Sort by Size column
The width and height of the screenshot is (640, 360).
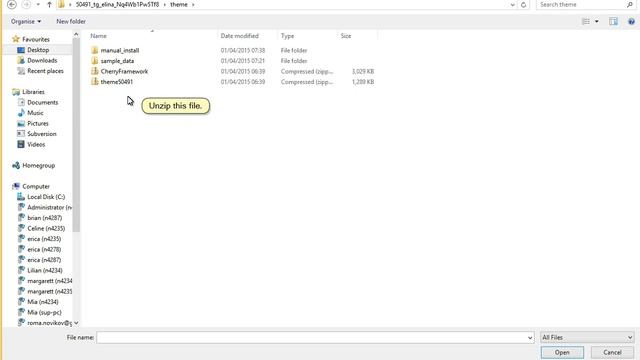click(x=346, y=36)
